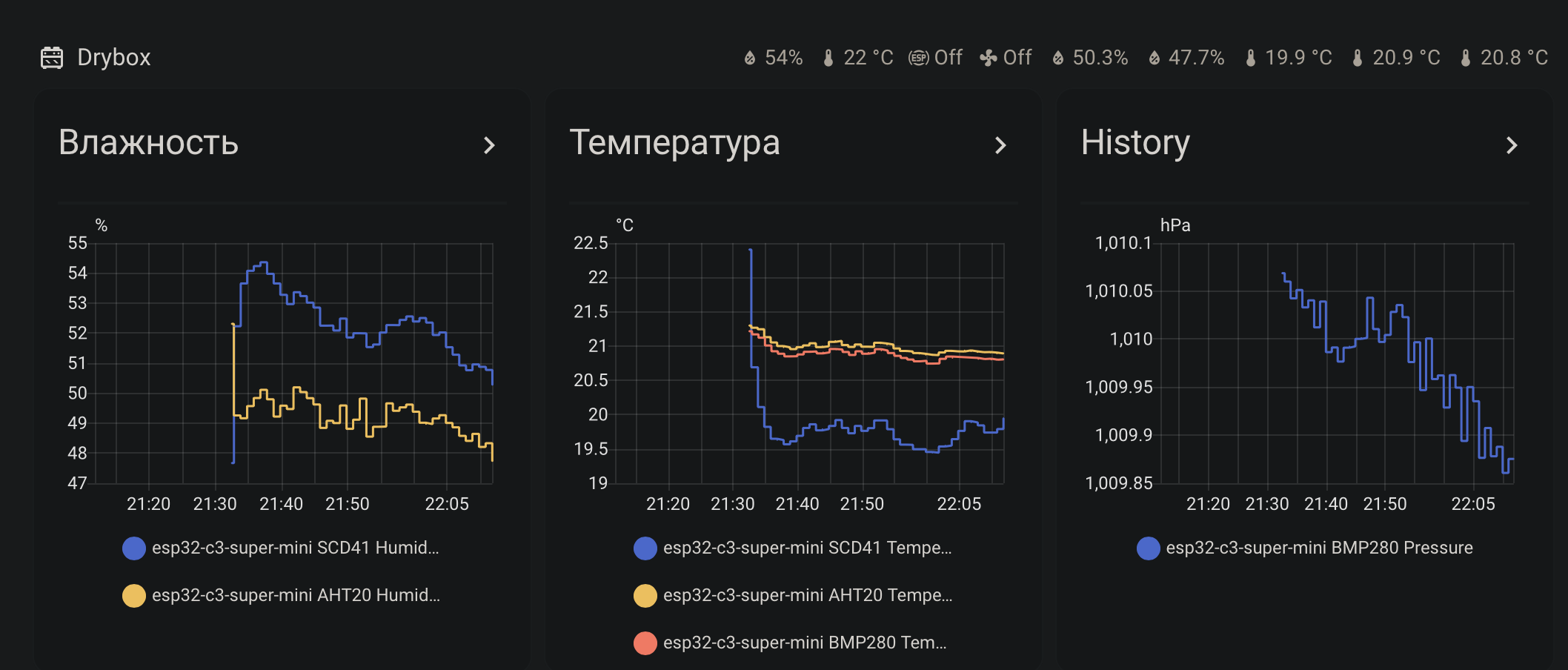Click the 54% humidity droplet icon
1568x670 pixels.
pos(750,58)
